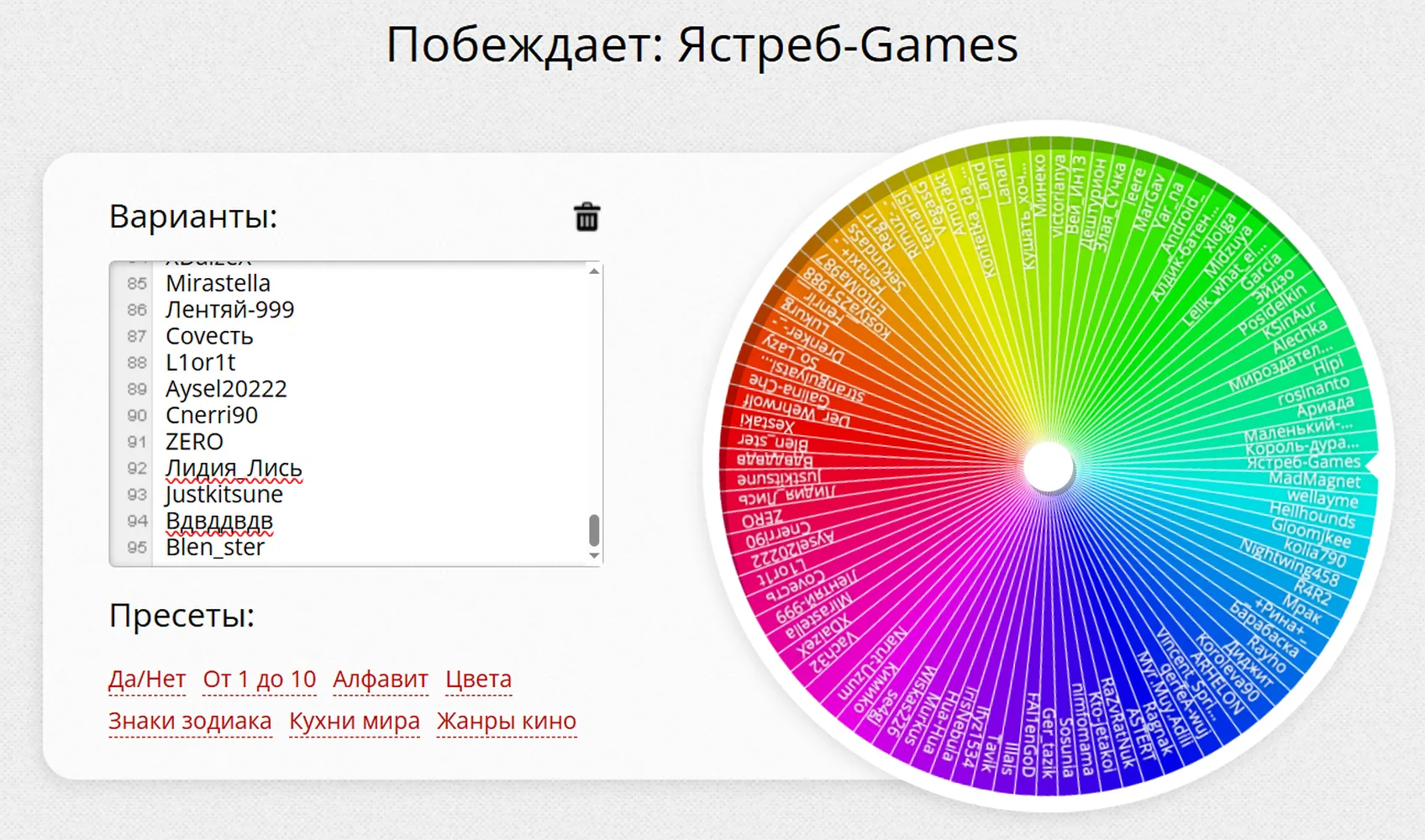
Task: Click the wellayme segment on the wheel
Action: point(1322,498)
